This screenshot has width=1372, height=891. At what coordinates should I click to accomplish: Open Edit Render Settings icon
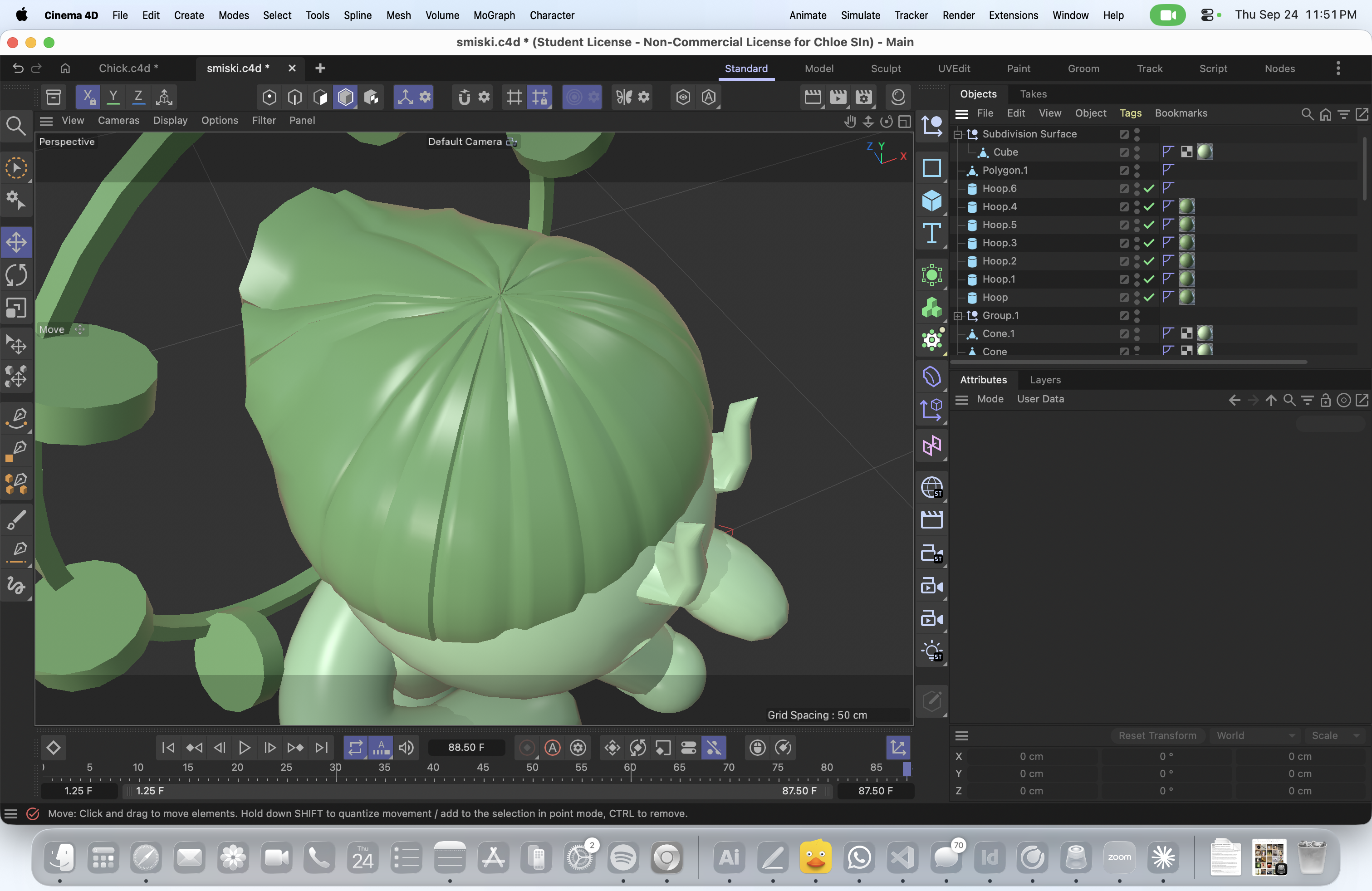click(863, 97)
